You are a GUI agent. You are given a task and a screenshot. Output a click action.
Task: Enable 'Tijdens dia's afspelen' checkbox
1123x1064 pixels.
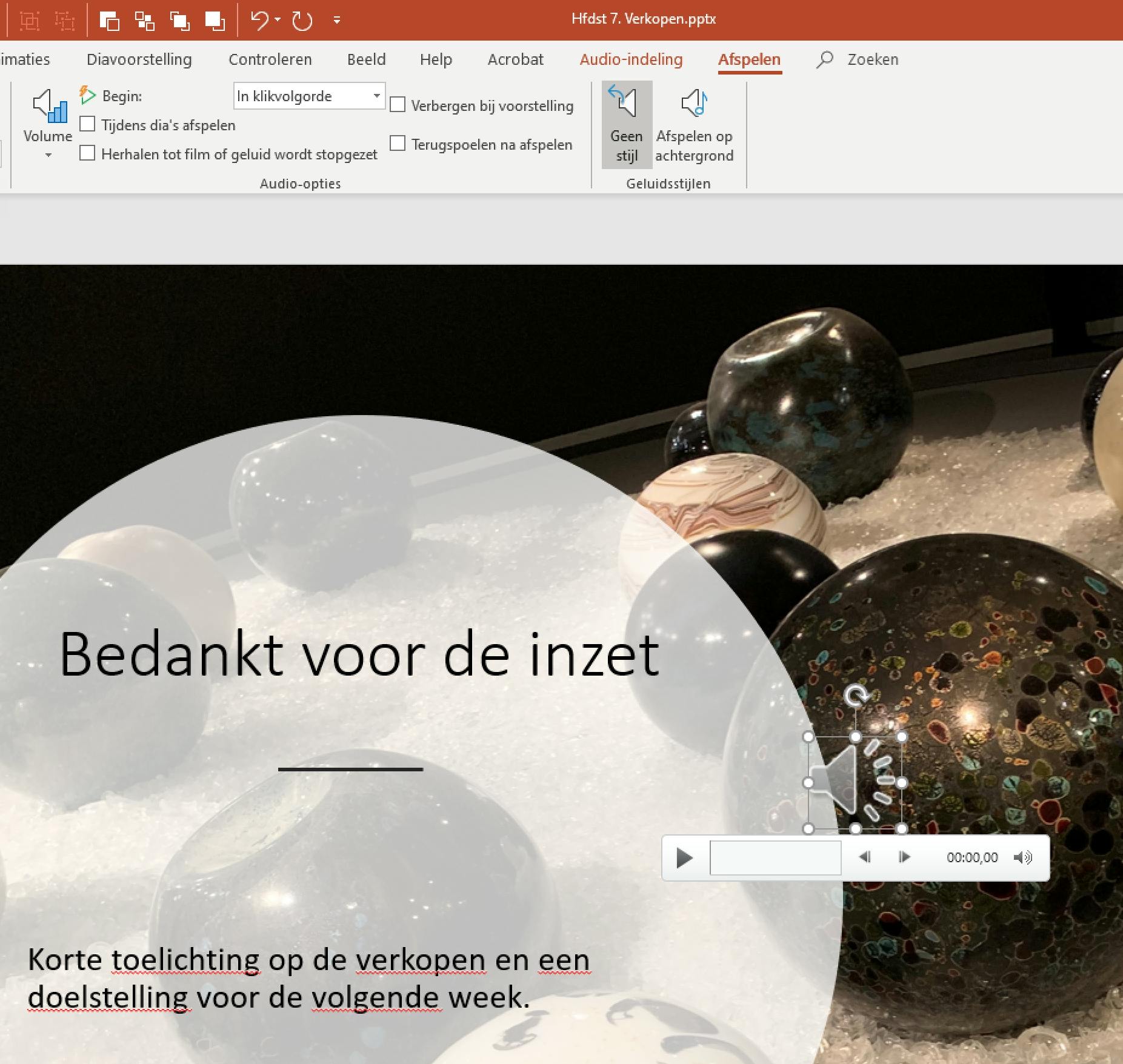coord(88,125)
